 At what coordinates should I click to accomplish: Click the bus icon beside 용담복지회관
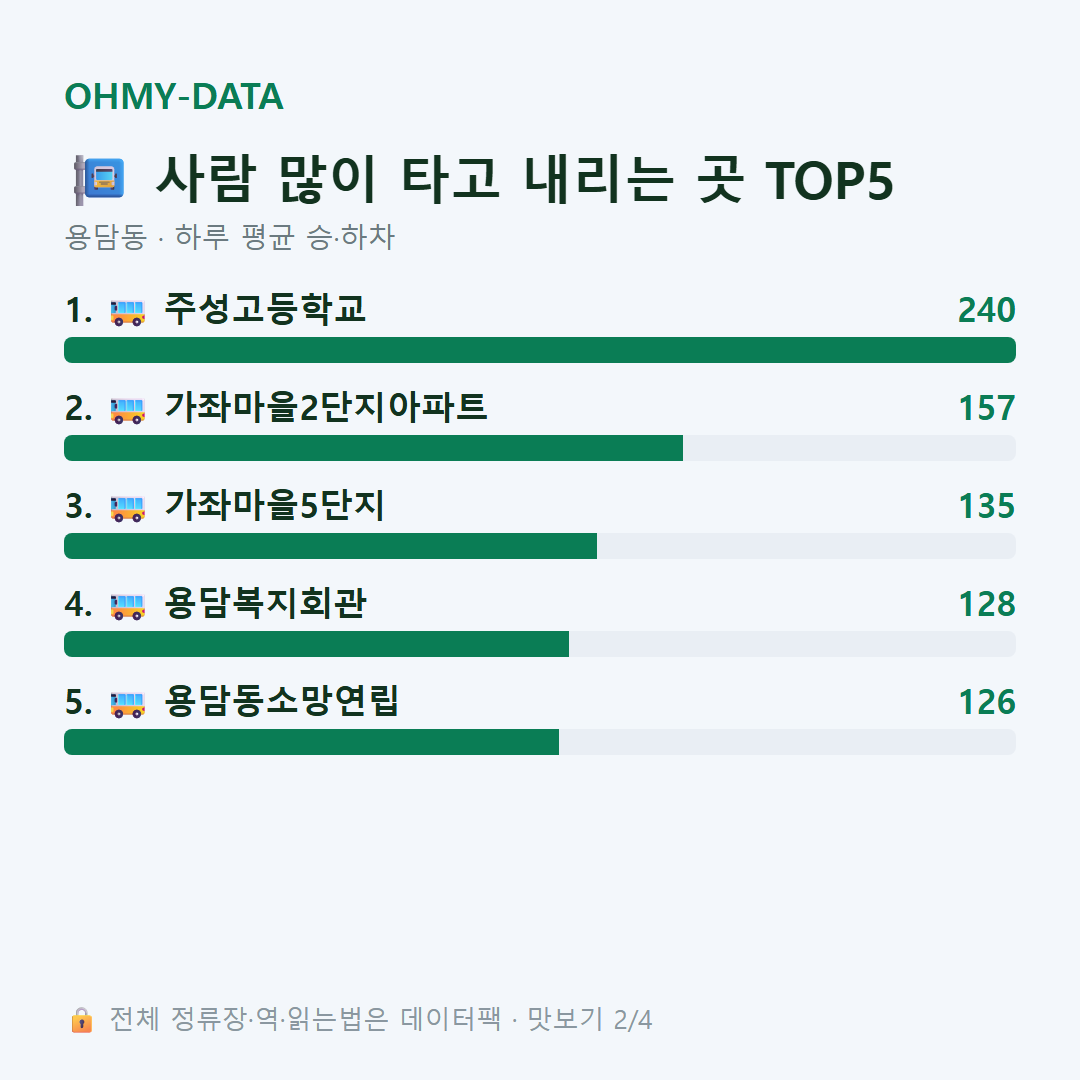pyautogui.click(x=128, y=606)
